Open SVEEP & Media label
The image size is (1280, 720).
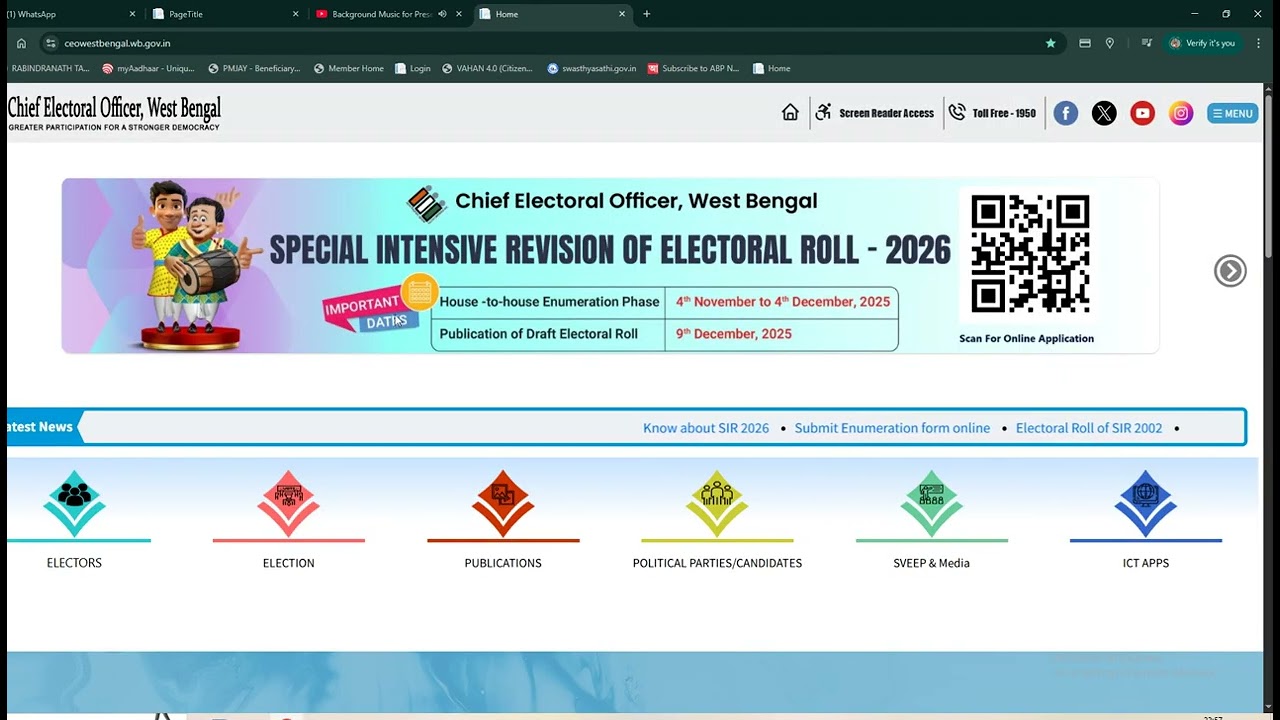[931, 563]
